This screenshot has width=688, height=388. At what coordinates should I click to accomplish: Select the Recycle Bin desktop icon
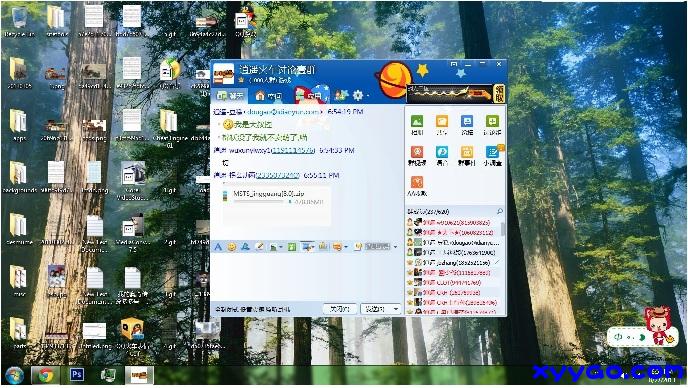point(19,21)
